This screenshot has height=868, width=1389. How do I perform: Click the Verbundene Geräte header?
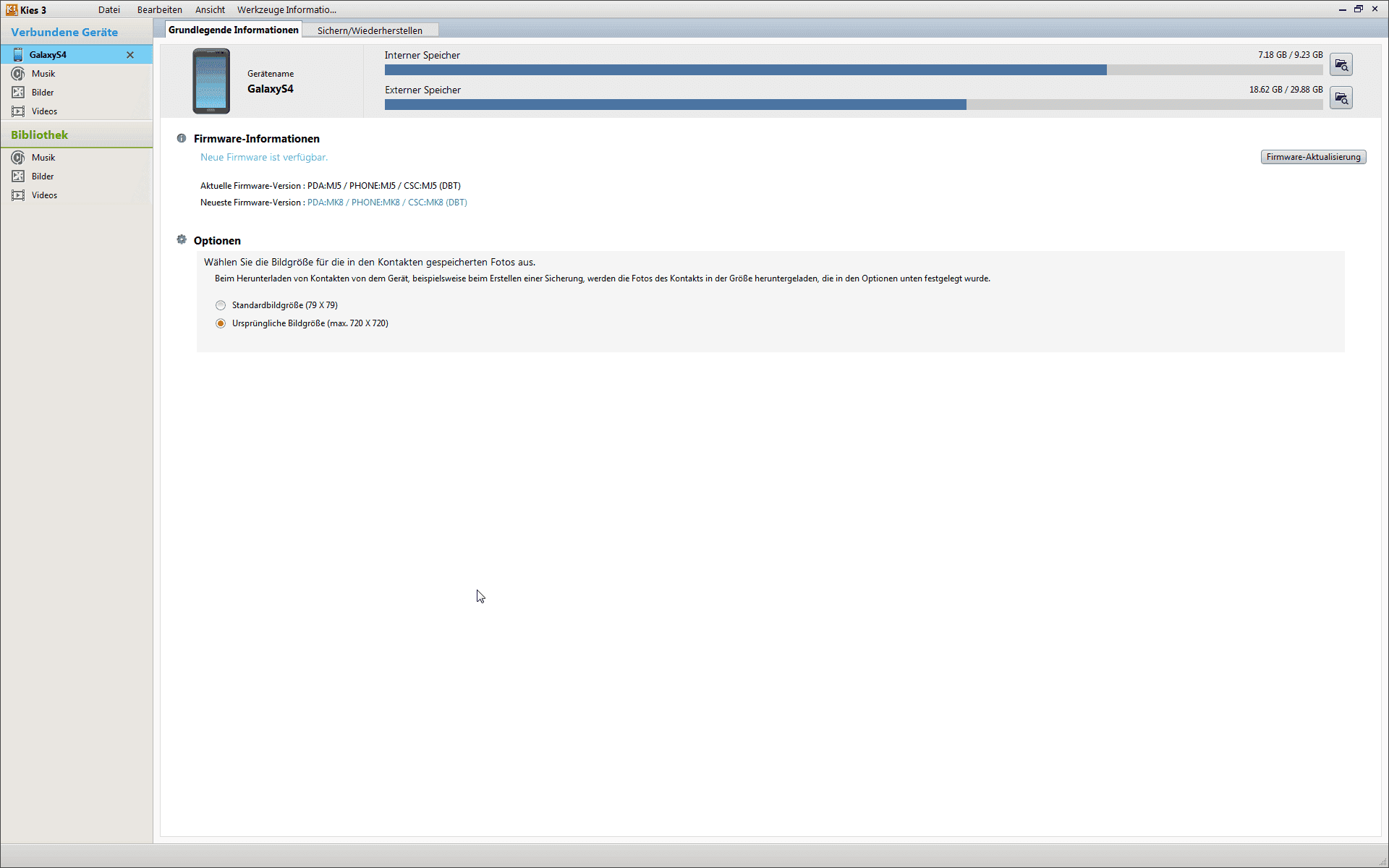(x=64, y=33)
